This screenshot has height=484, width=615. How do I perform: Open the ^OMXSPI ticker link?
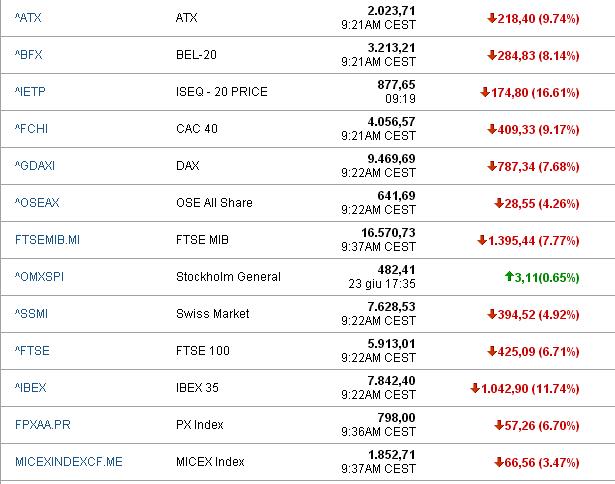click(x=39, y=277)
